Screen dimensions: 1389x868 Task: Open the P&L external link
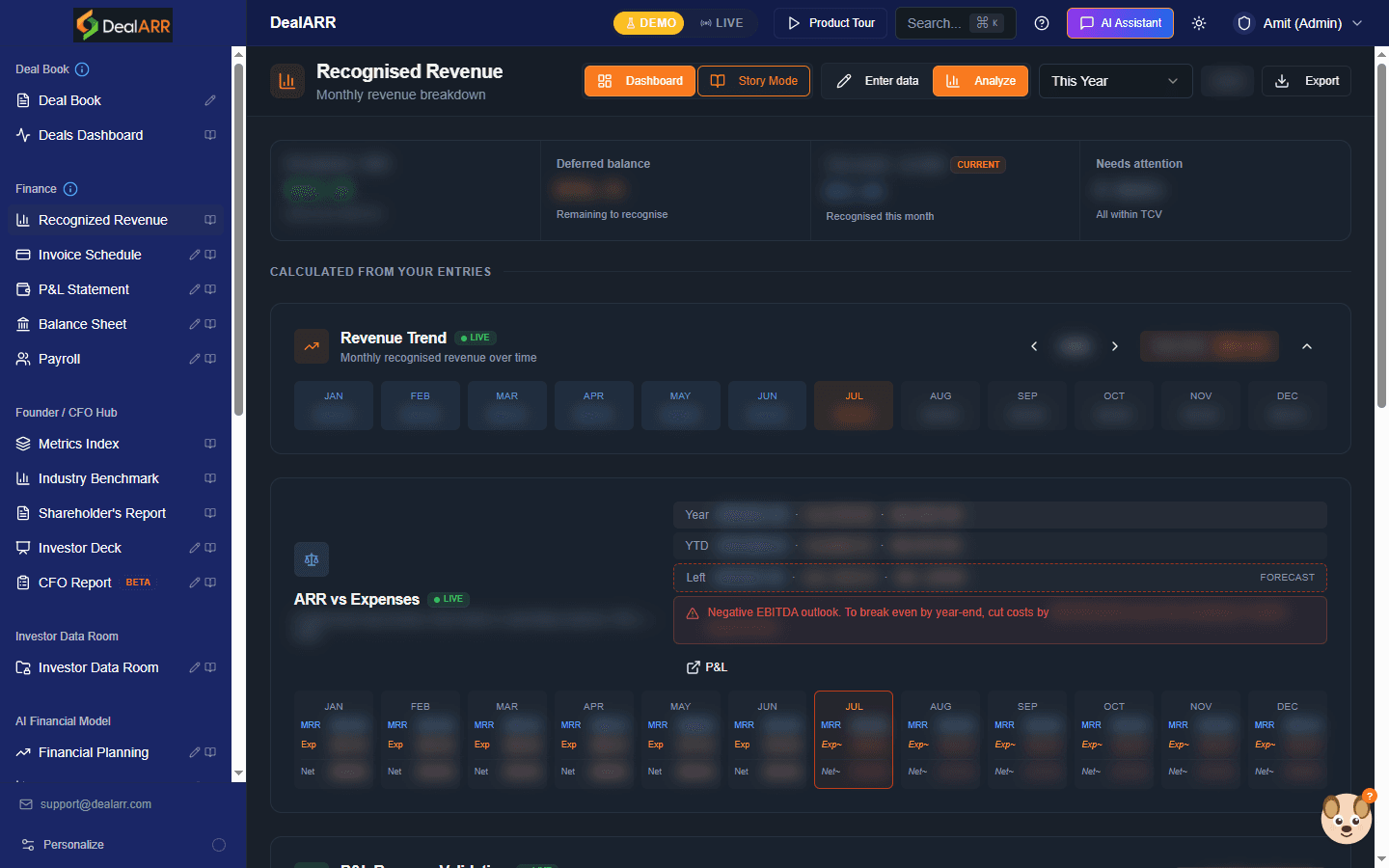click(707, 667)
